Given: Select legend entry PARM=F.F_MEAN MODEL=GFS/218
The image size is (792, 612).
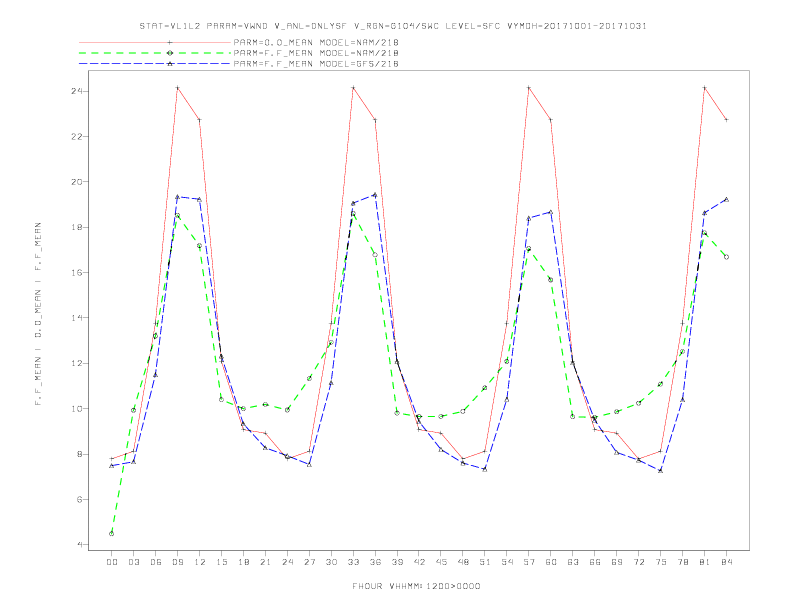Looking at the screenshot, I should pos(316,64).
